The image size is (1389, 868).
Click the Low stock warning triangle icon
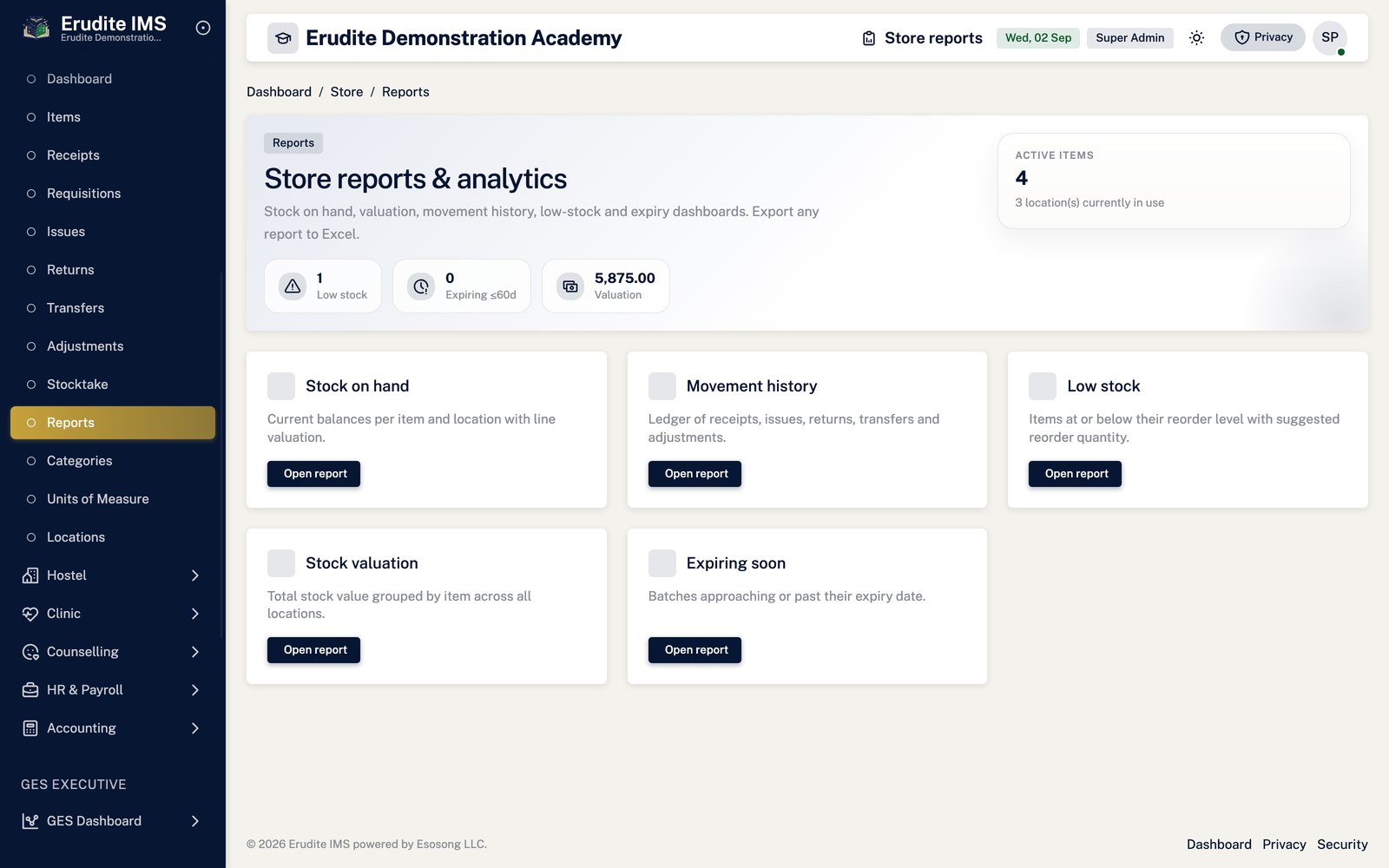pyautogui.click(x=293, y=286)
